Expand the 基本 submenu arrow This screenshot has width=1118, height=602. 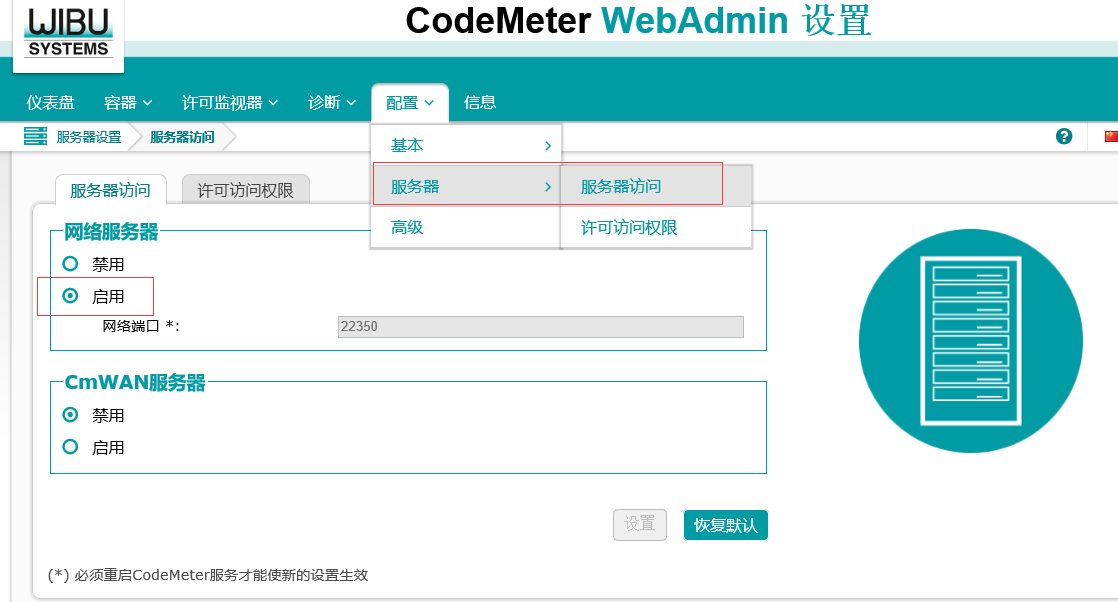548,146
